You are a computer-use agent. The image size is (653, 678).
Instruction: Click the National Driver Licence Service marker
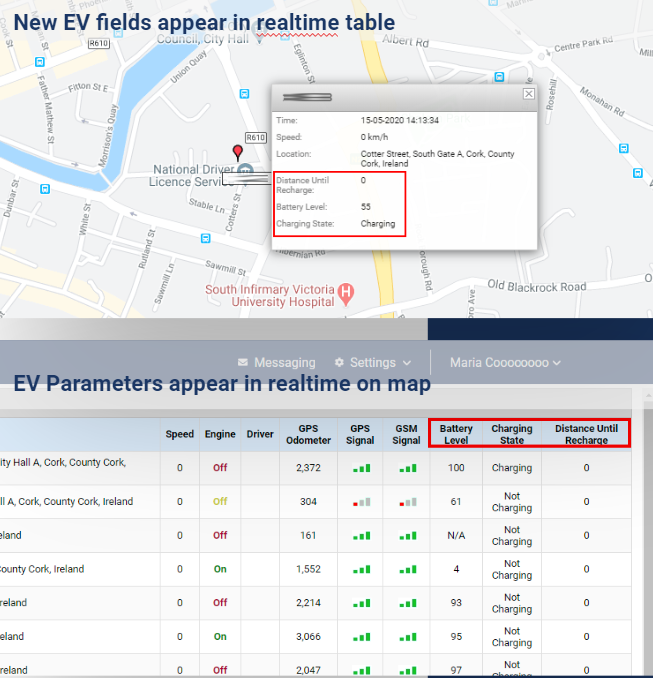246,170
